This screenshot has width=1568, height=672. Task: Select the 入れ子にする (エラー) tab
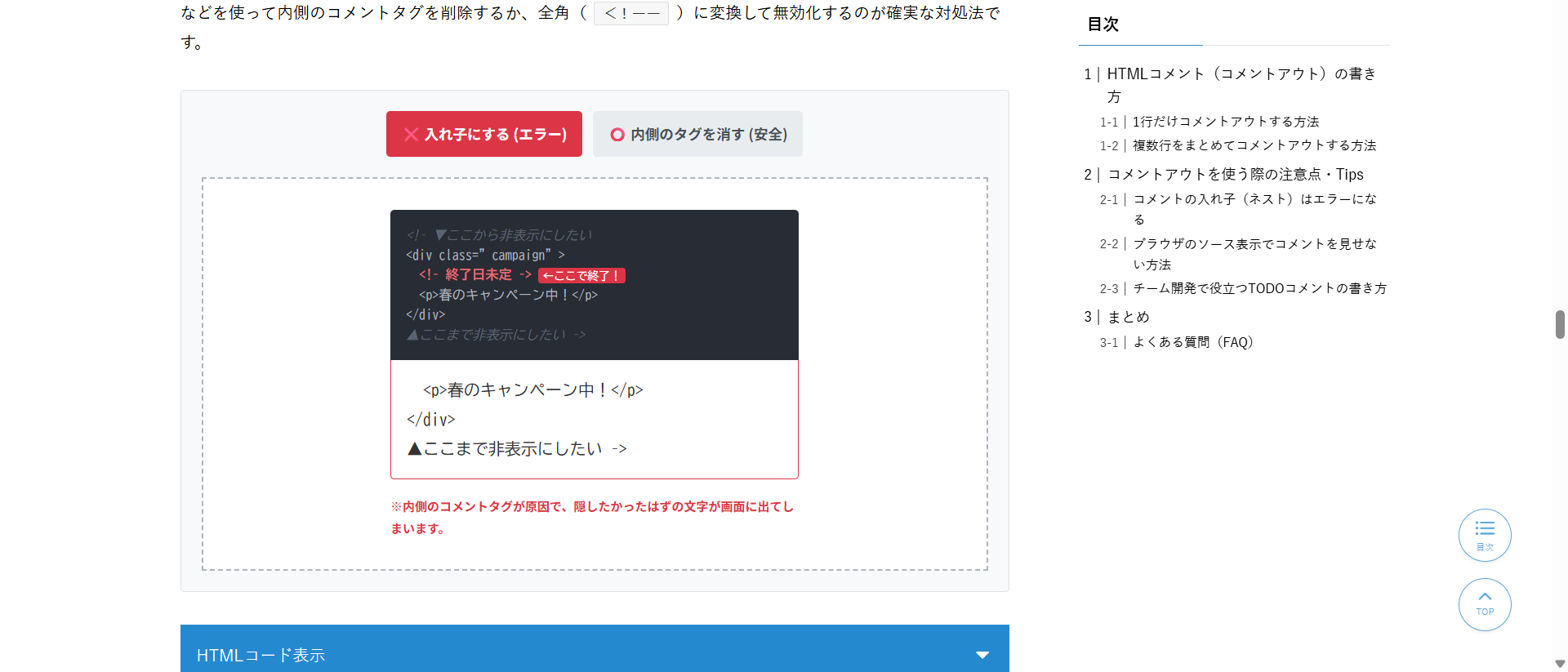tap(483, 134)
